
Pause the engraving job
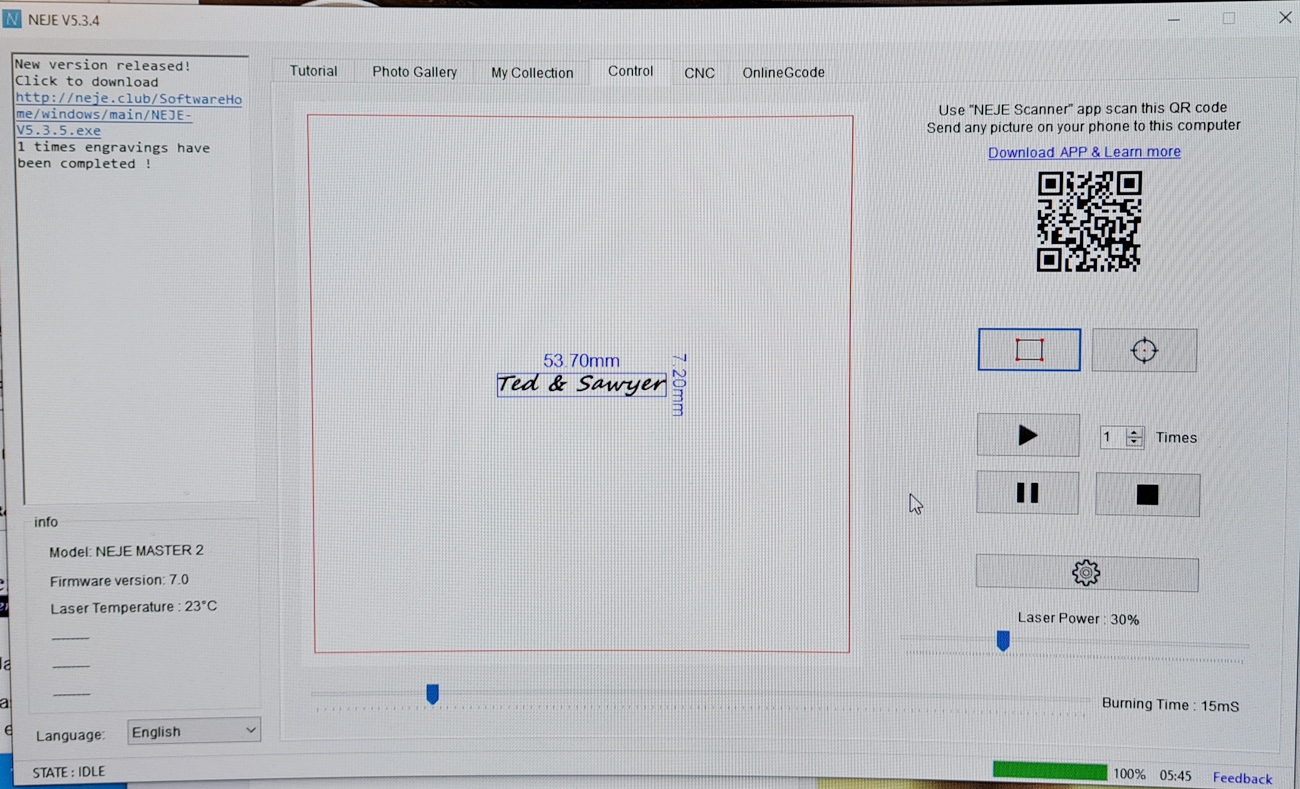pyautogui.click(x=1027, y=493)
